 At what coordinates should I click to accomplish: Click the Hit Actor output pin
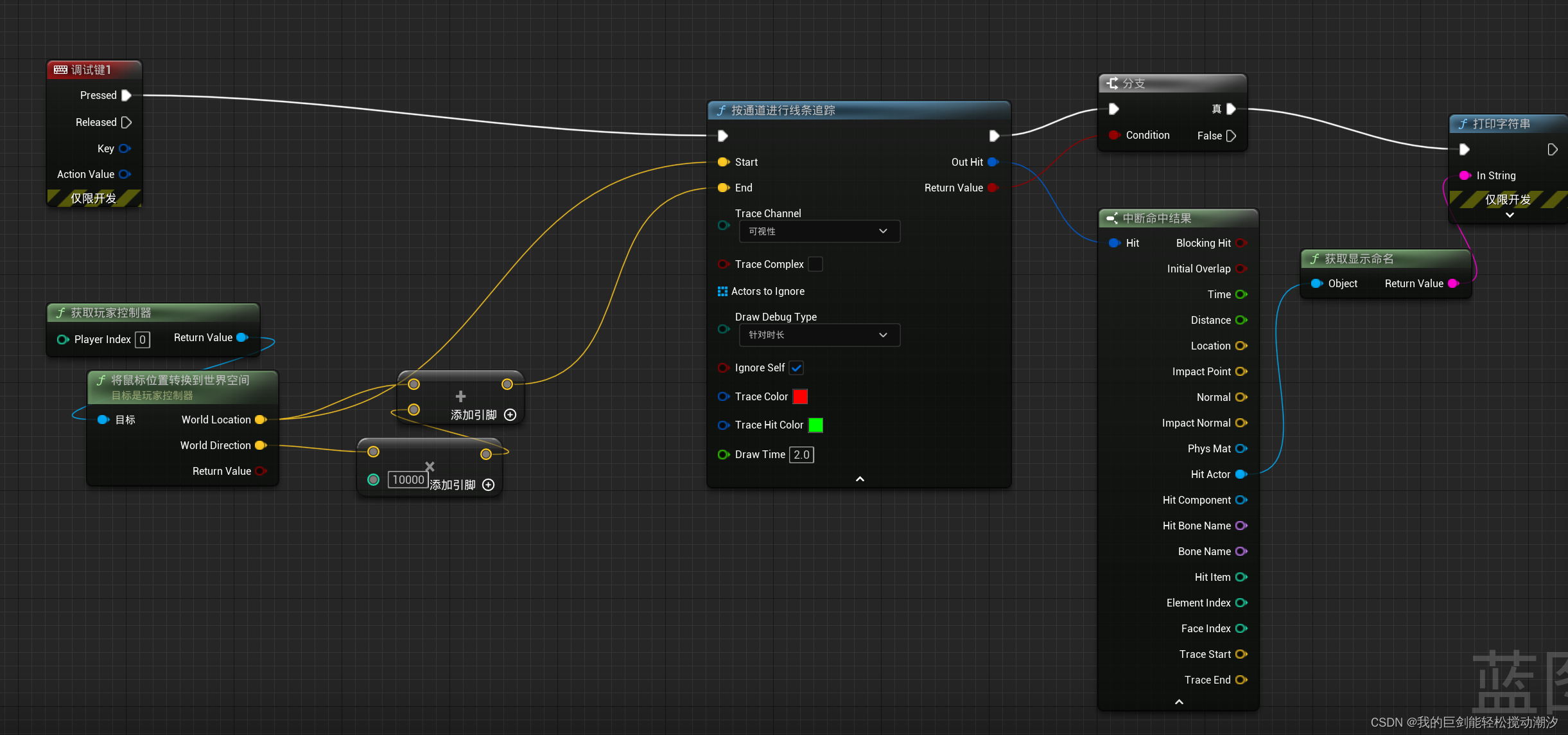[x=1241, y=474]
